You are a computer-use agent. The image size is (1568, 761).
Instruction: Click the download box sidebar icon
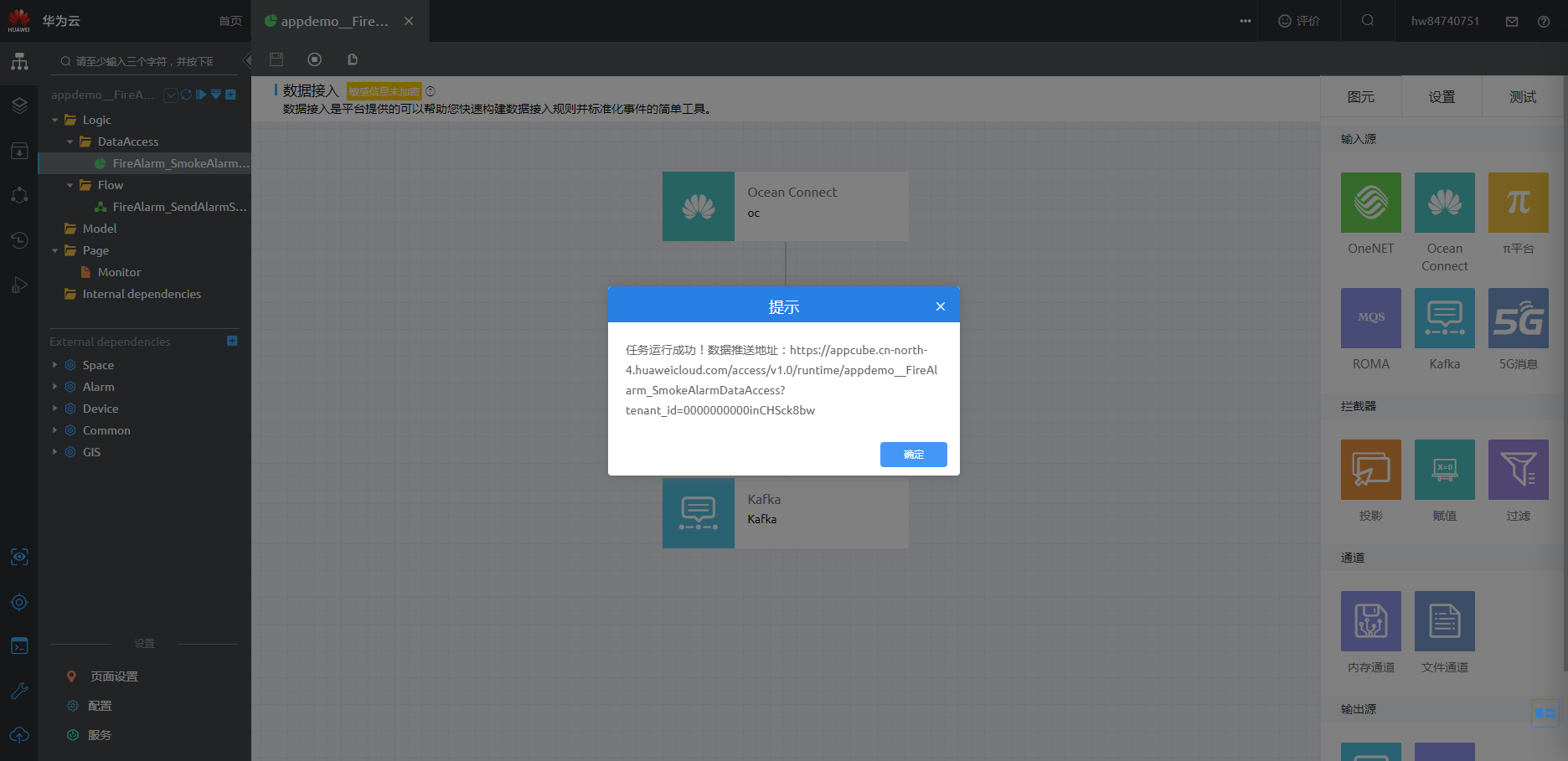[19, 151]
